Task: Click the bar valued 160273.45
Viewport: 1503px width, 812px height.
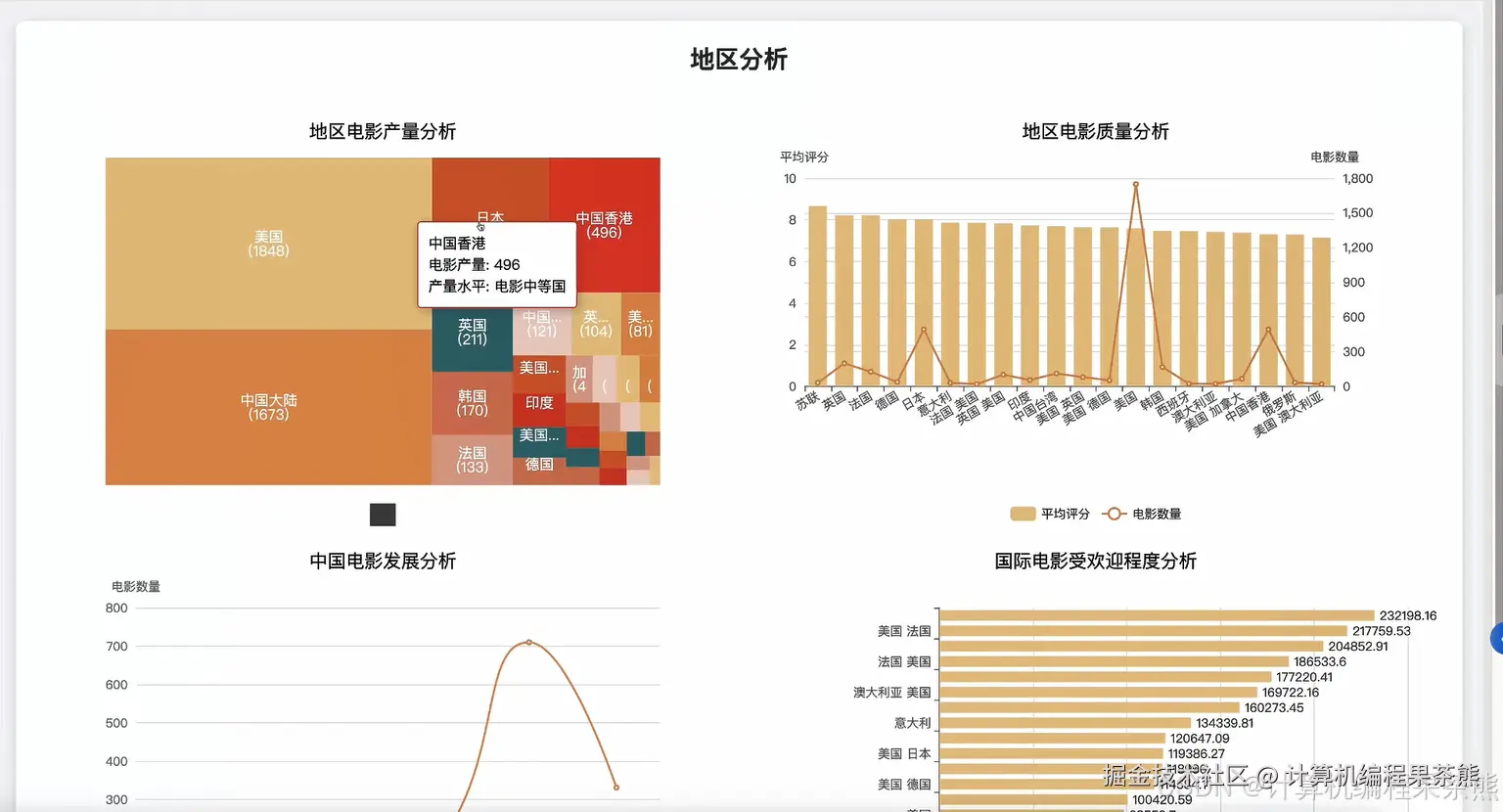Action: 1089,707
